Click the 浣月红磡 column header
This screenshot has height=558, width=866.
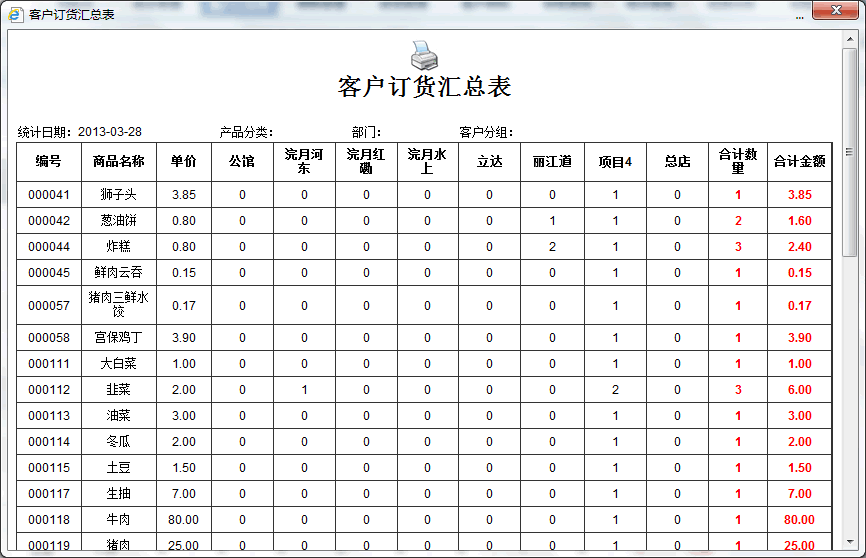366,161
